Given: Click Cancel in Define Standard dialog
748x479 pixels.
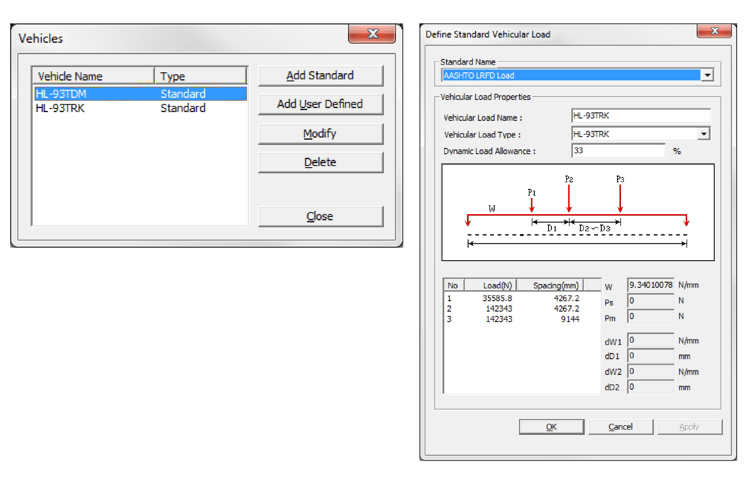Looking at the screenshot, I should 620,427.
